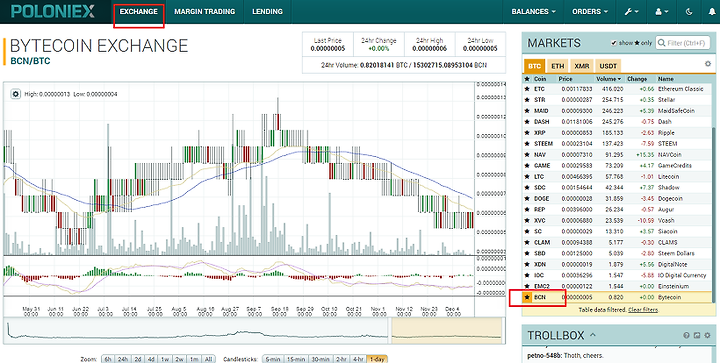Click the star next to LTC
Image resolution: width=720 pixels, height=363 pixels.
click(x=527, y=177)
